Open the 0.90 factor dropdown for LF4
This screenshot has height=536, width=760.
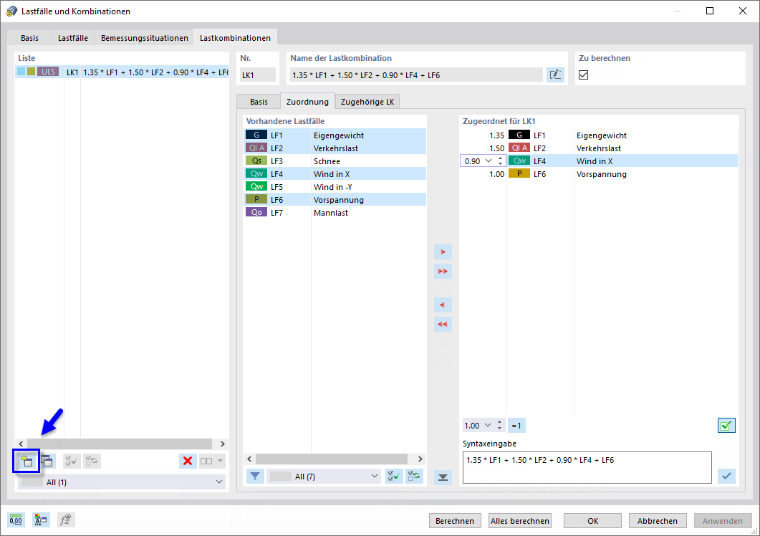489,160
